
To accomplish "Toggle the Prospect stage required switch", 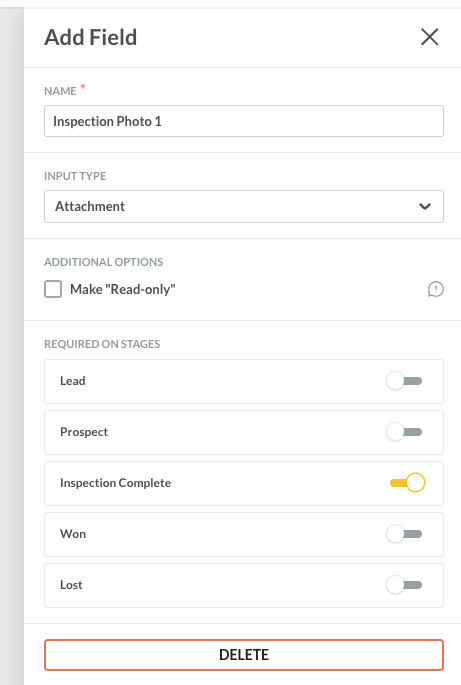I will pyautogui.click(x=404, y=432).
